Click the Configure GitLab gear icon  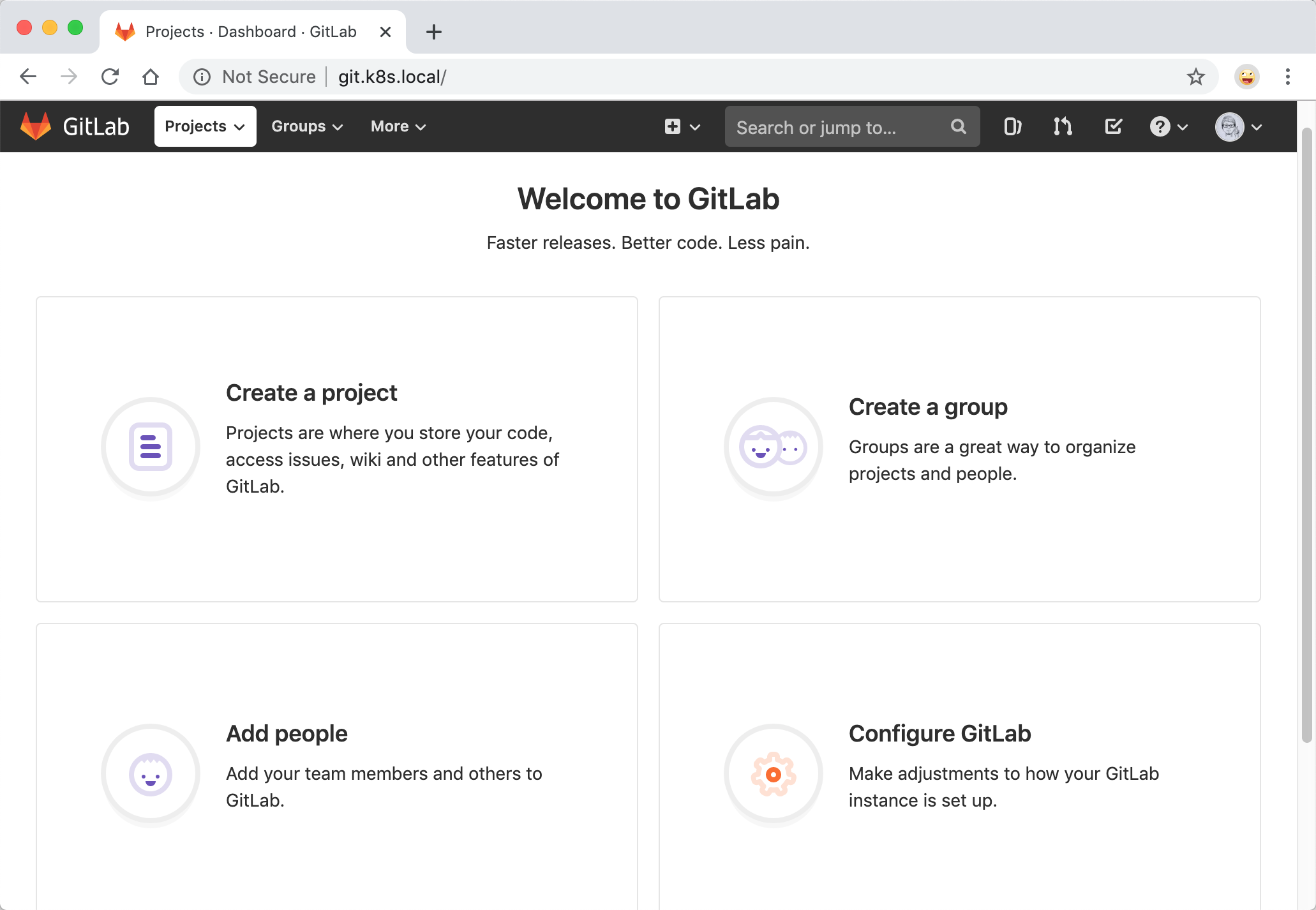click(774, 774)
